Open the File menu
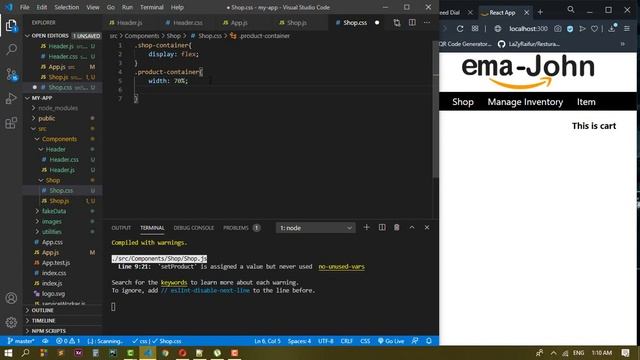Screen dimensions: 640x360 point(24,7)
